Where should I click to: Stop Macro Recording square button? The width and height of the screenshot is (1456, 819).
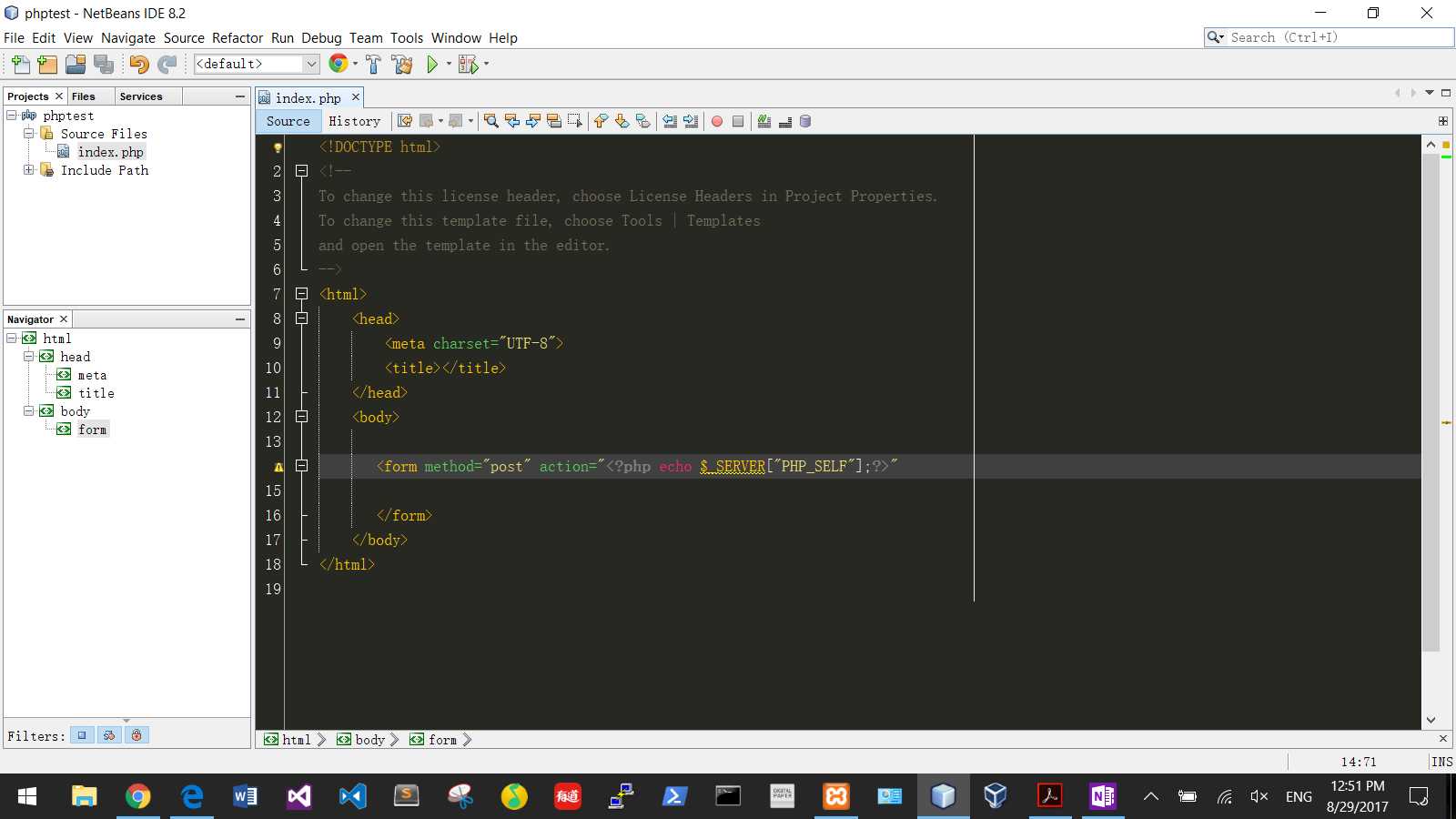(738, 121)
